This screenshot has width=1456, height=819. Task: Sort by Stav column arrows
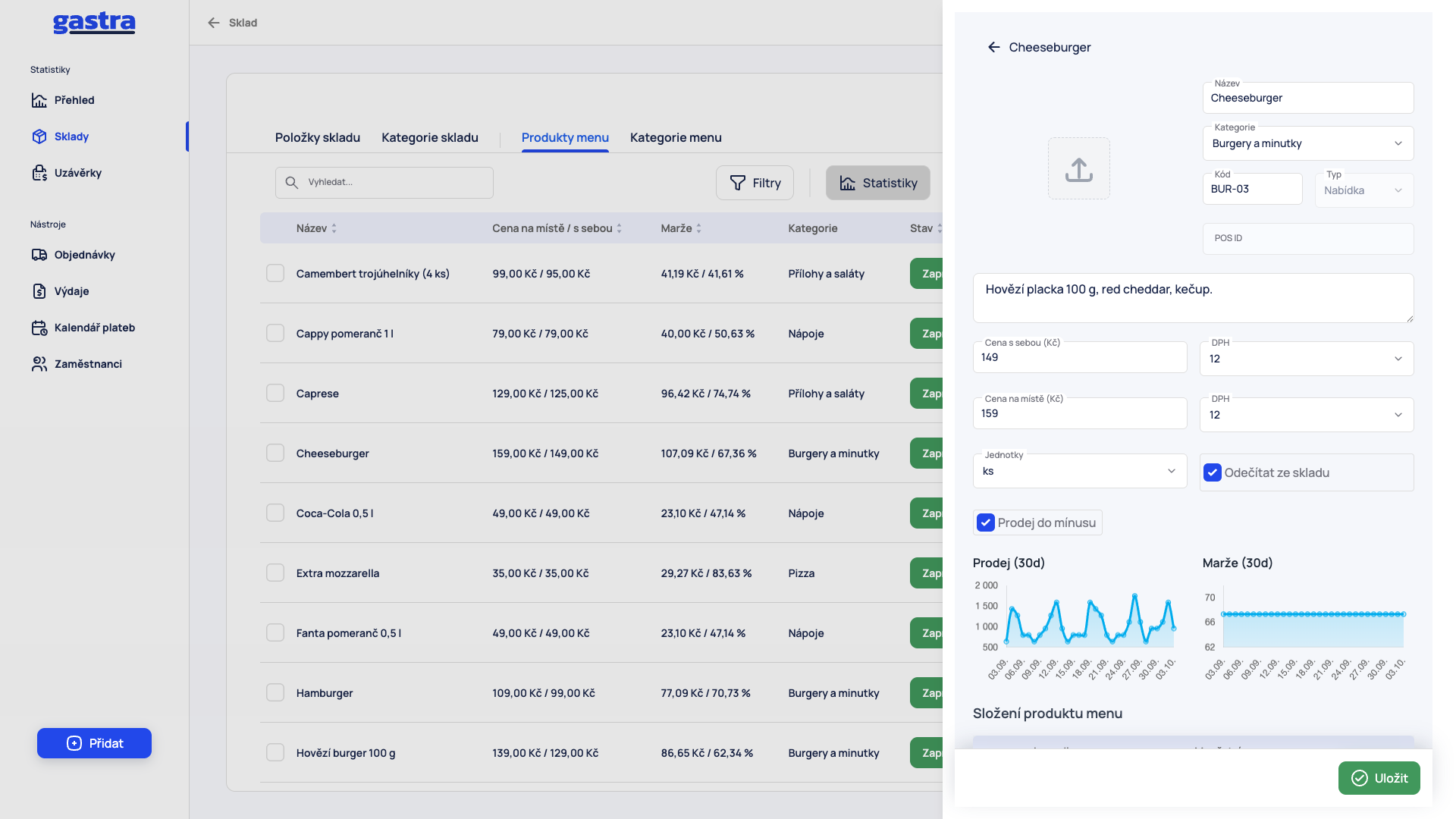click(x=939, y=228)
